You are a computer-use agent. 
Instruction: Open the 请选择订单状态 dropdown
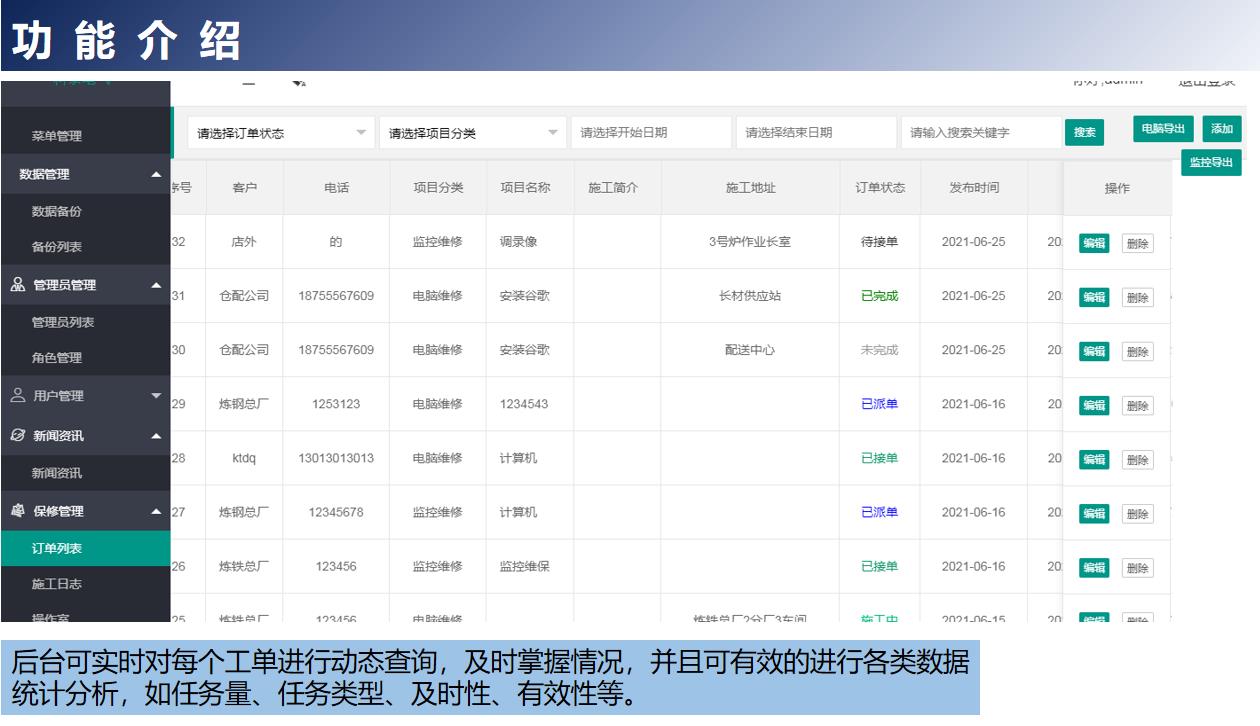tap(279, 133)
